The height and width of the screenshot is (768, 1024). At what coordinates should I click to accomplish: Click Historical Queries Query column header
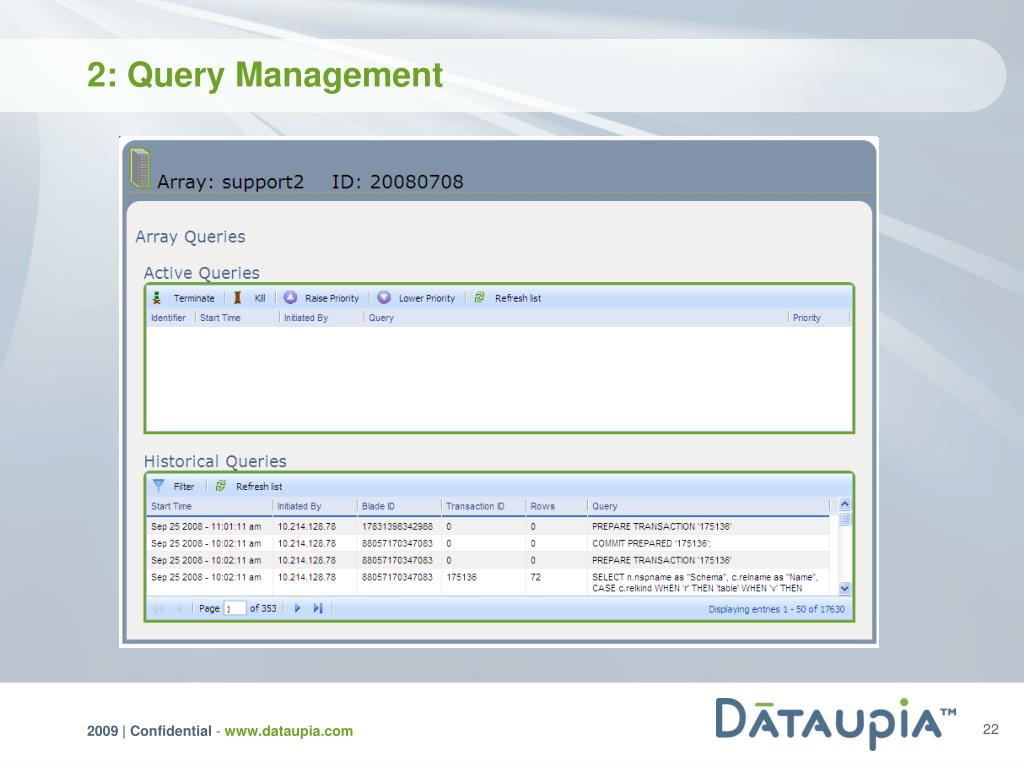tap(605, 506)
